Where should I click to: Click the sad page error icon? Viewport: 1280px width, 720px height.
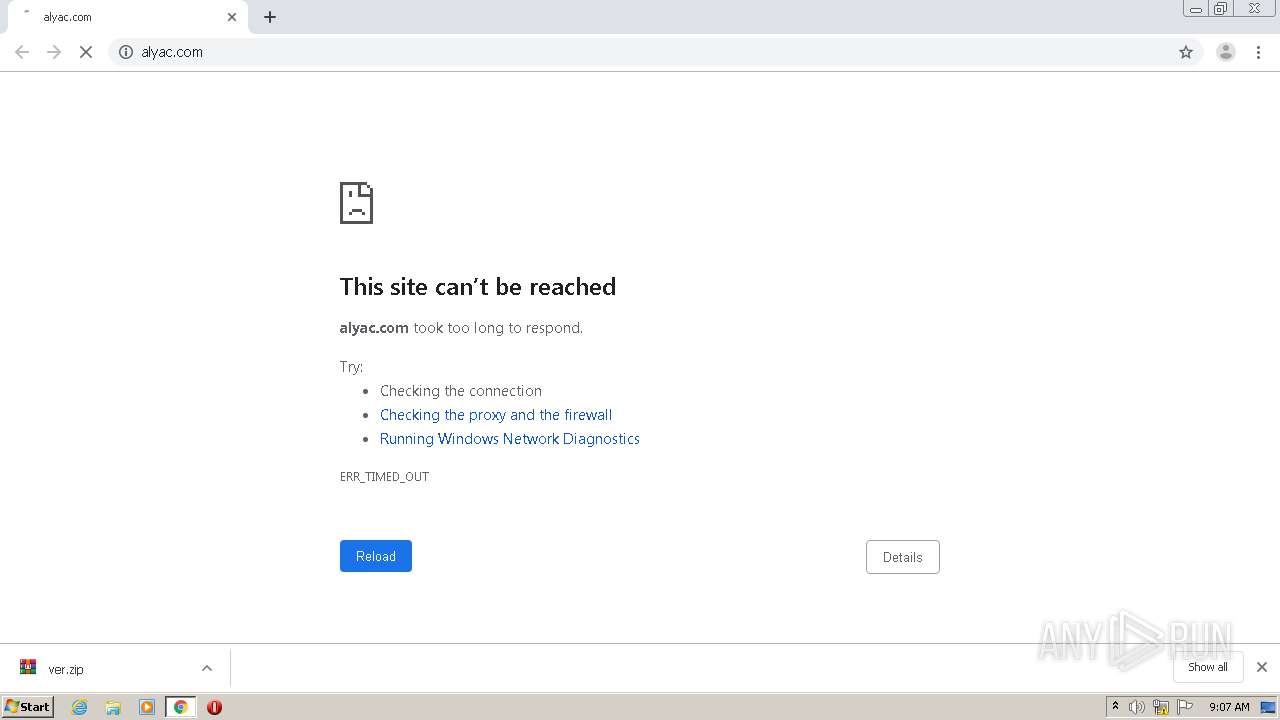(x=356, y=203)
